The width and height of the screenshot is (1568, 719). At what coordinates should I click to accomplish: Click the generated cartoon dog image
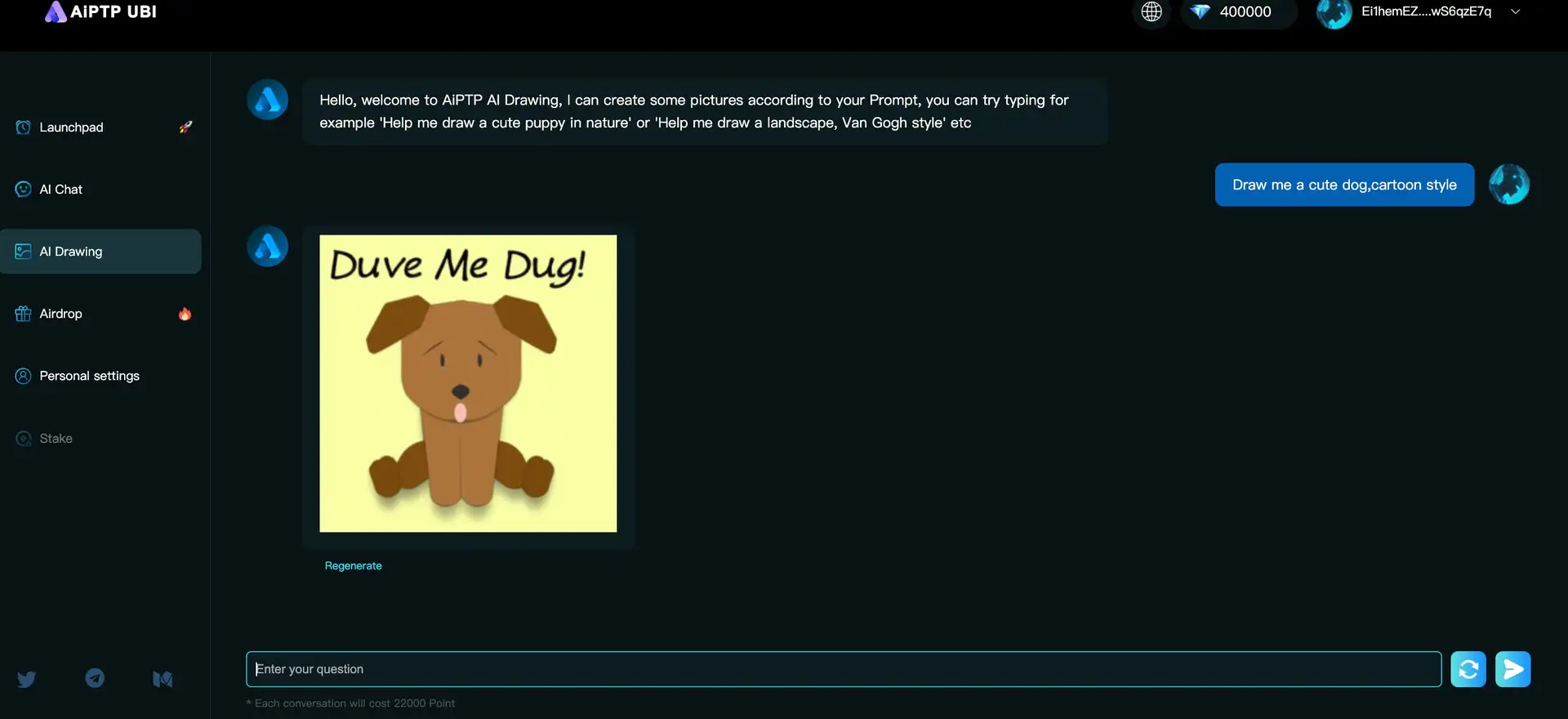[x=468, y=384]
